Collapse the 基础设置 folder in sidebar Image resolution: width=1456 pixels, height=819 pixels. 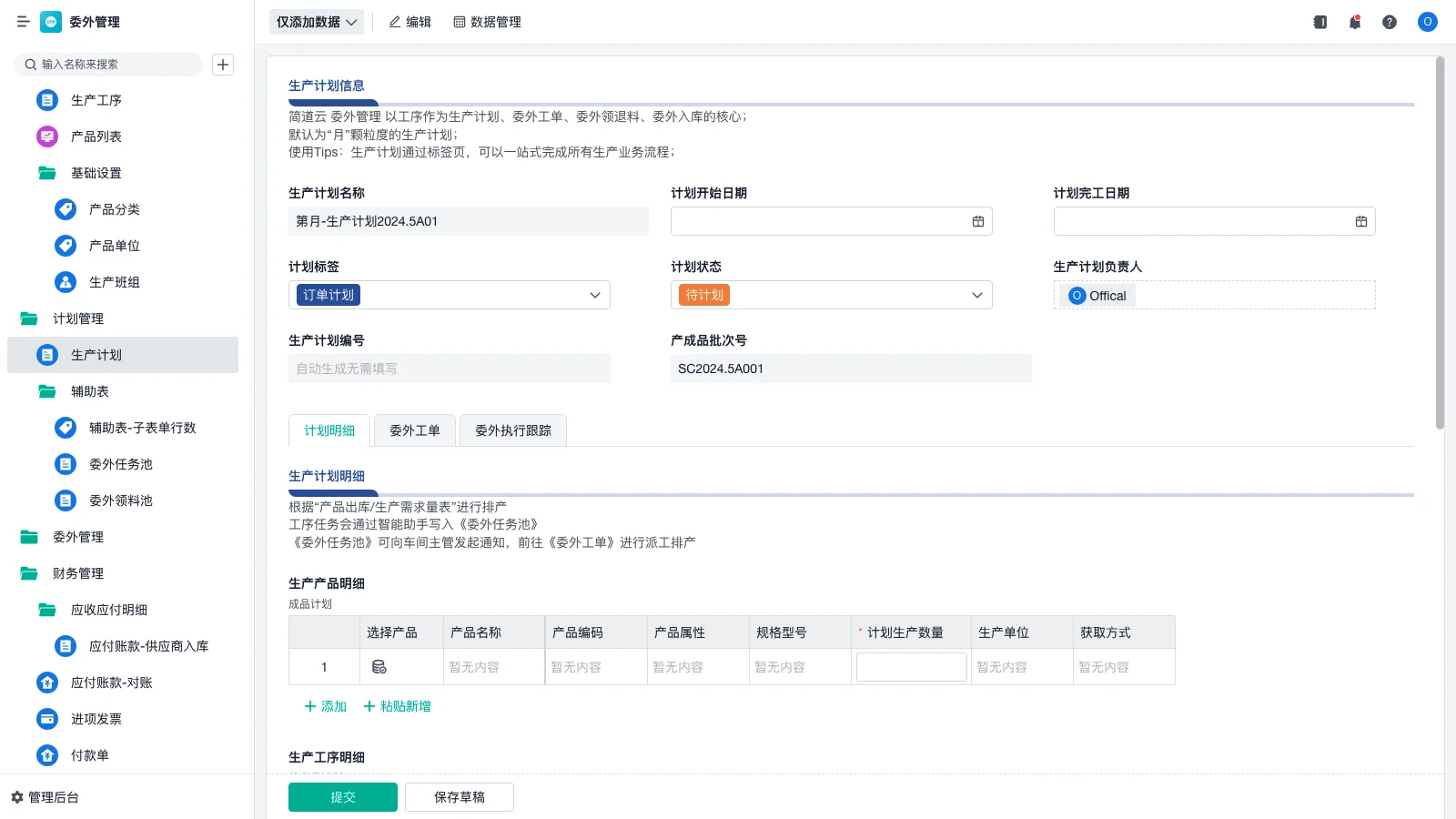click(x=47, y=173)
